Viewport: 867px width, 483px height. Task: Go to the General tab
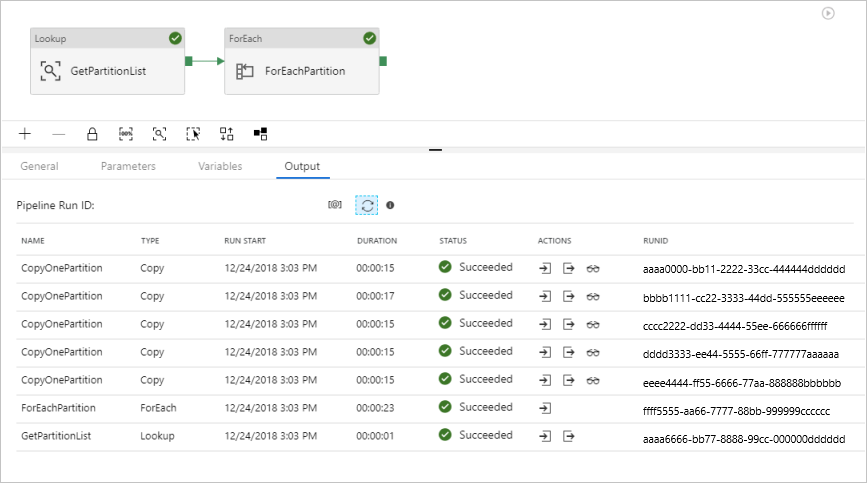[39, 166]
